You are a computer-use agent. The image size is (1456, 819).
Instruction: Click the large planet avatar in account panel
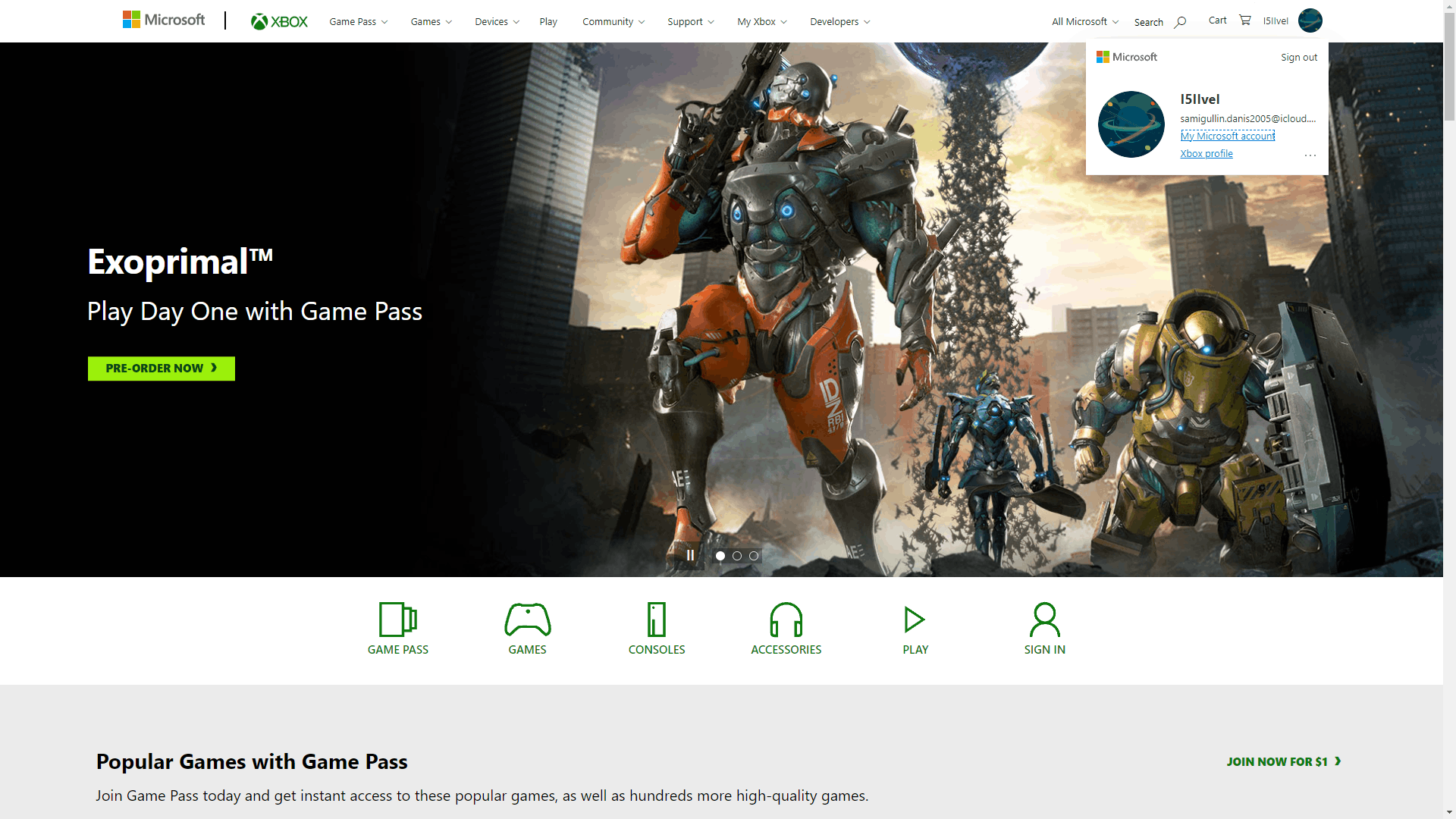click(1131, 124)
